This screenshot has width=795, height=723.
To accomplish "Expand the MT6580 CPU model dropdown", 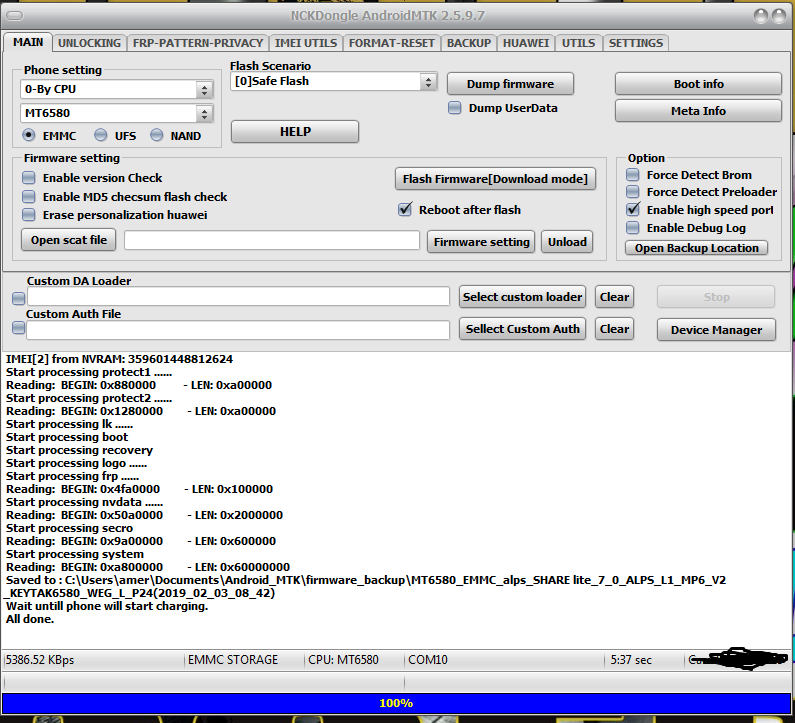I will (117, 113).
